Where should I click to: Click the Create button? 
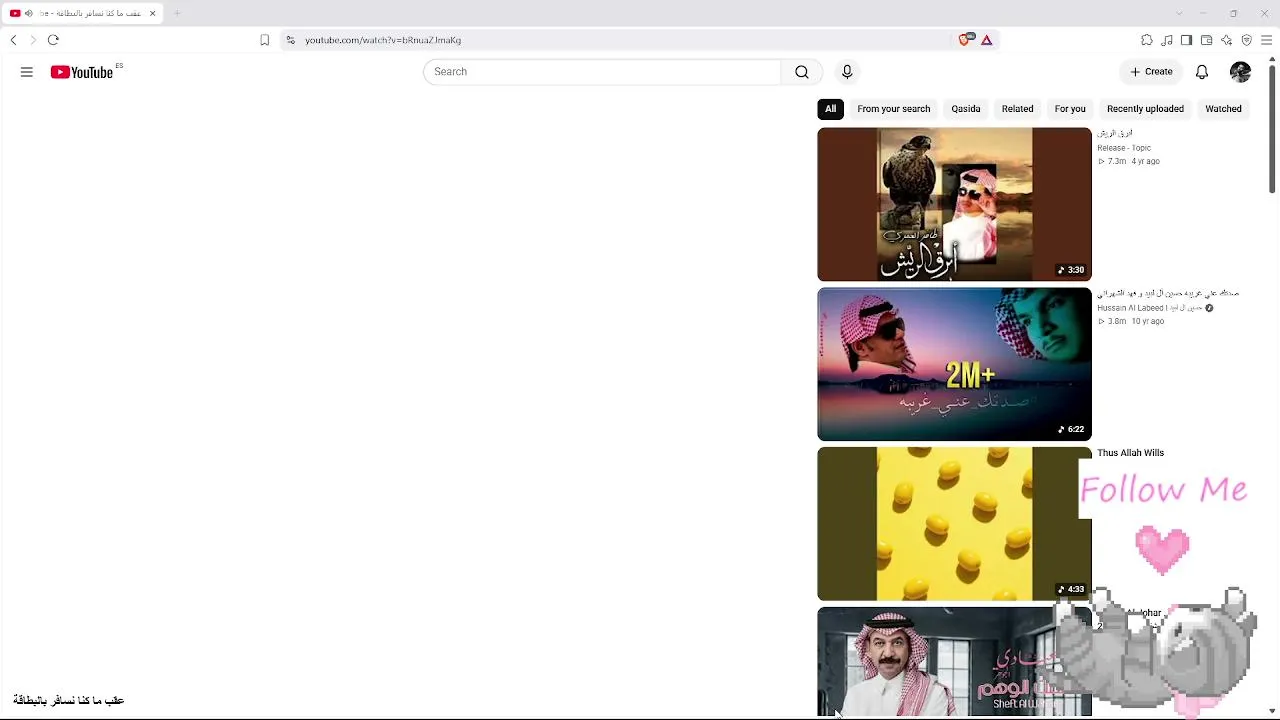tap(1151, 72)
